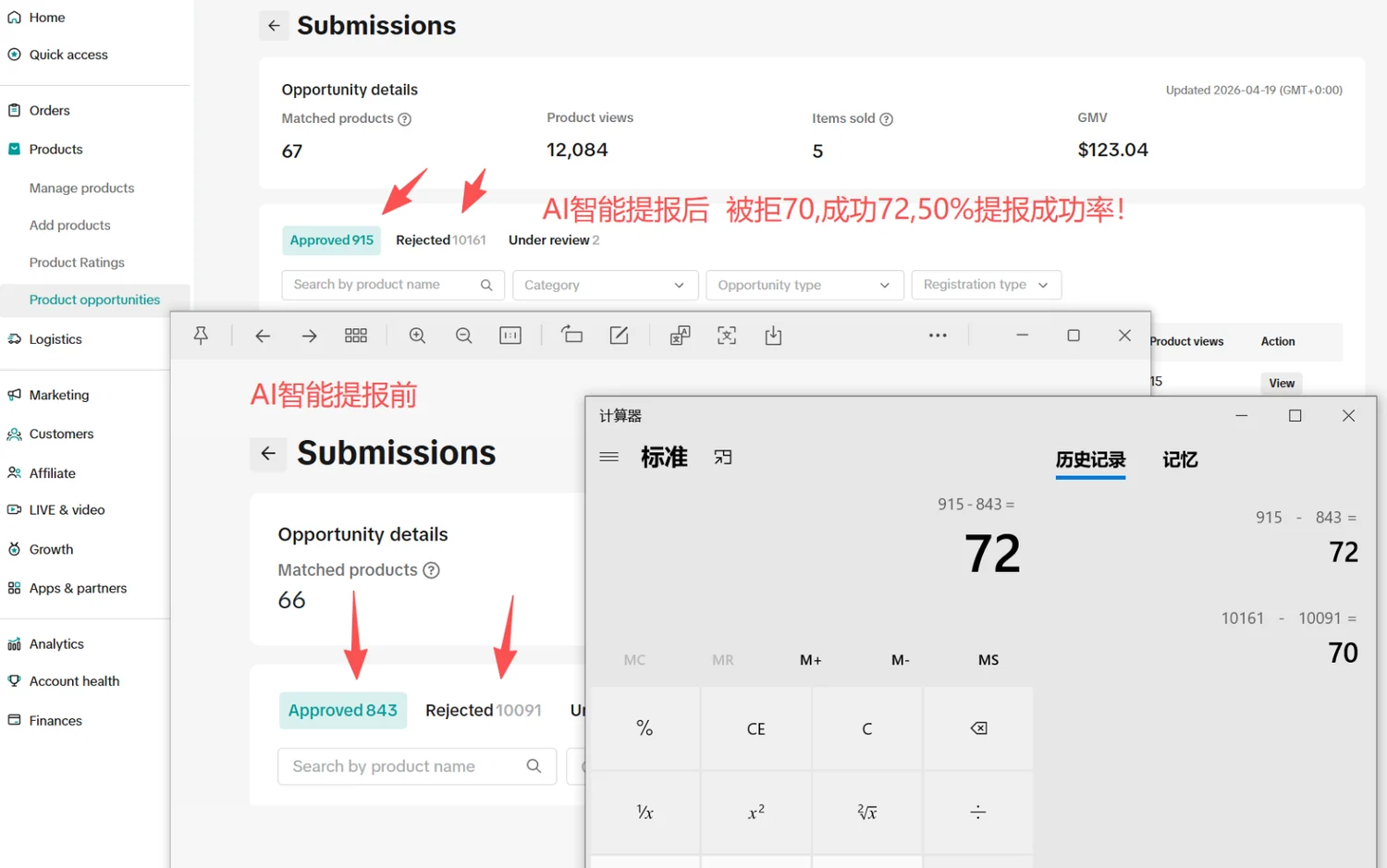Switch to calculator 记忆 tab
The image size is (1387, 868).
(1180, 460)
